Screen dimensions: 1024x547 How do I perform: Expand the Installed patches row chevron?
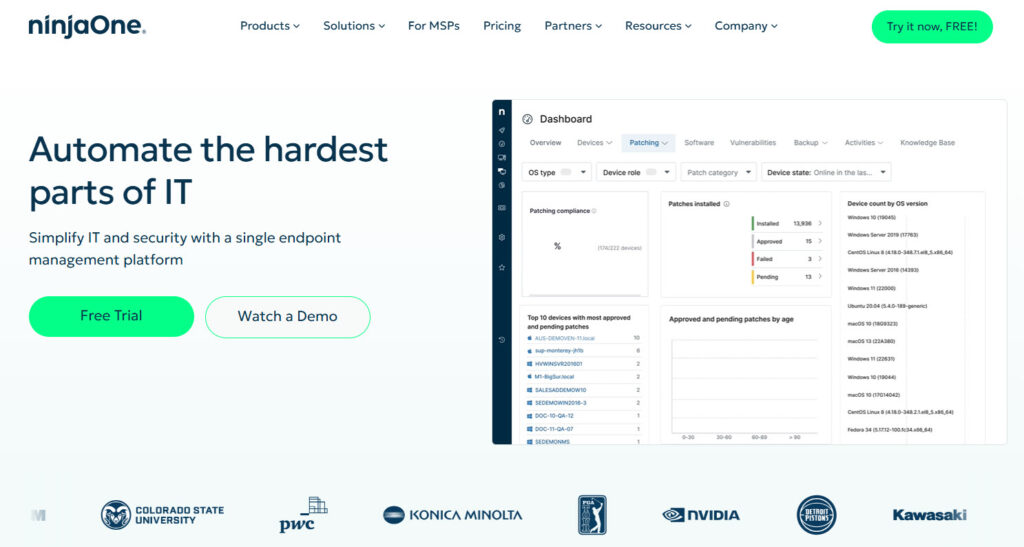820,223
